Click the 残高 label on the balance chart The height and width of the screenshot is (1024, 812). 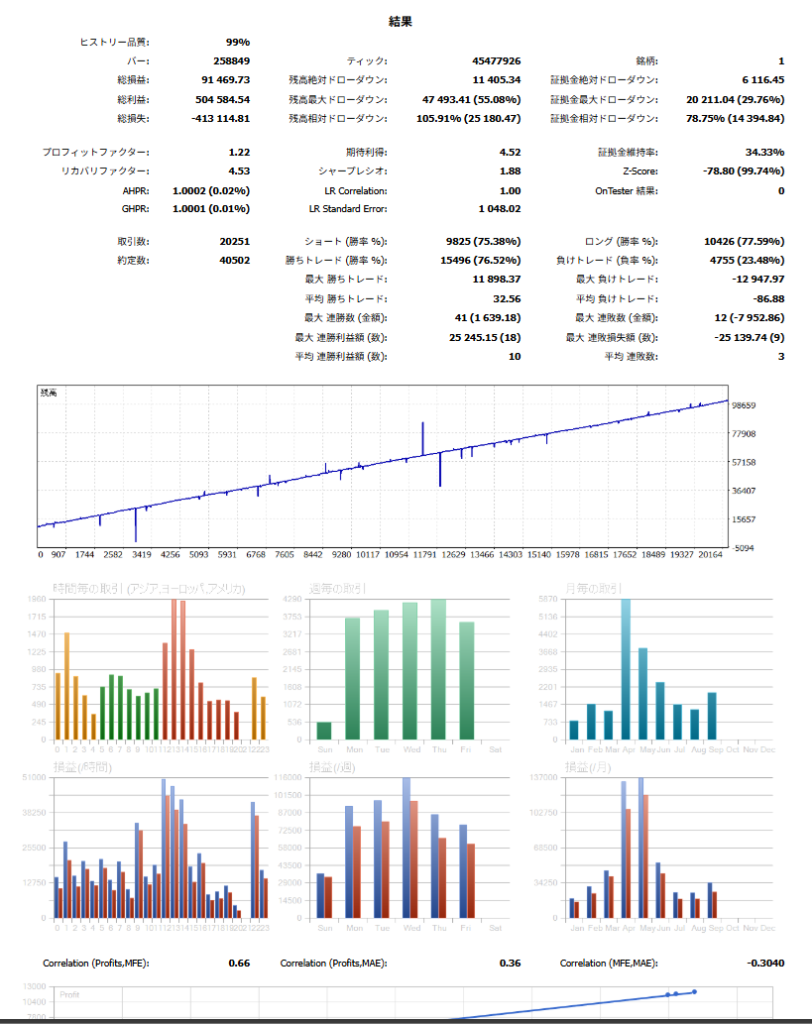[x=49, y=393]
